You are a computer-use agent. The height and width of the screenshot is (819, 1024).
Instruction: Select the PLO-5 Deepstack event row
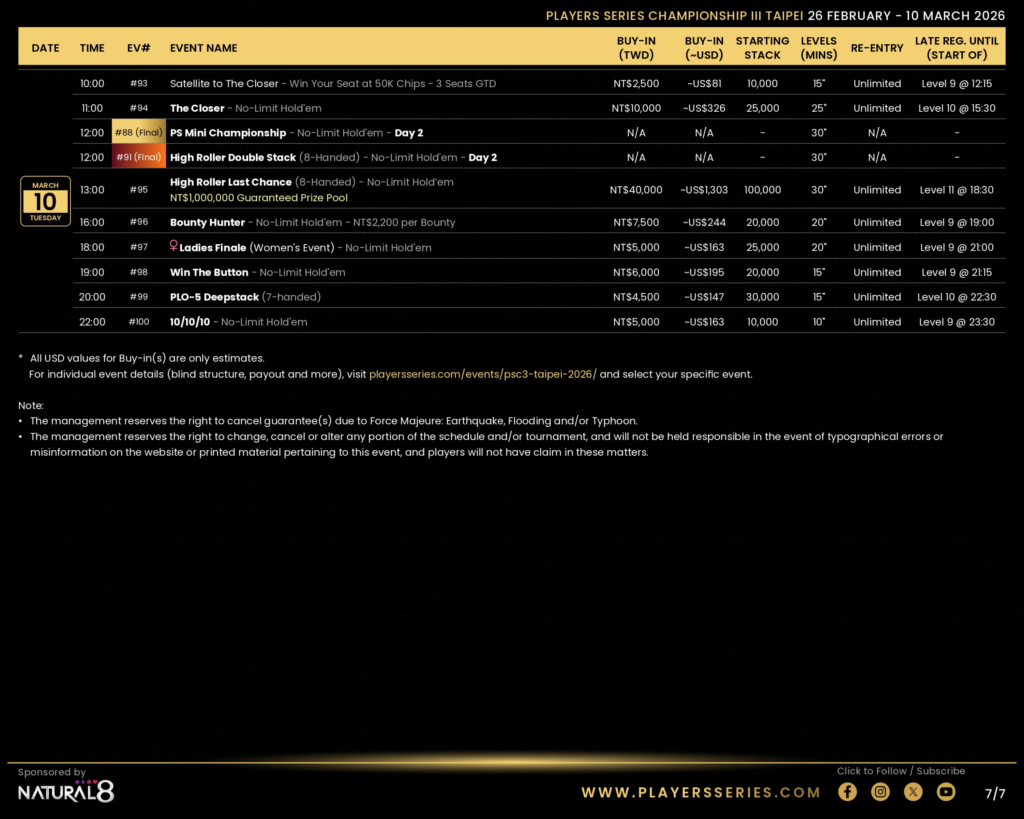coord(214,297)
